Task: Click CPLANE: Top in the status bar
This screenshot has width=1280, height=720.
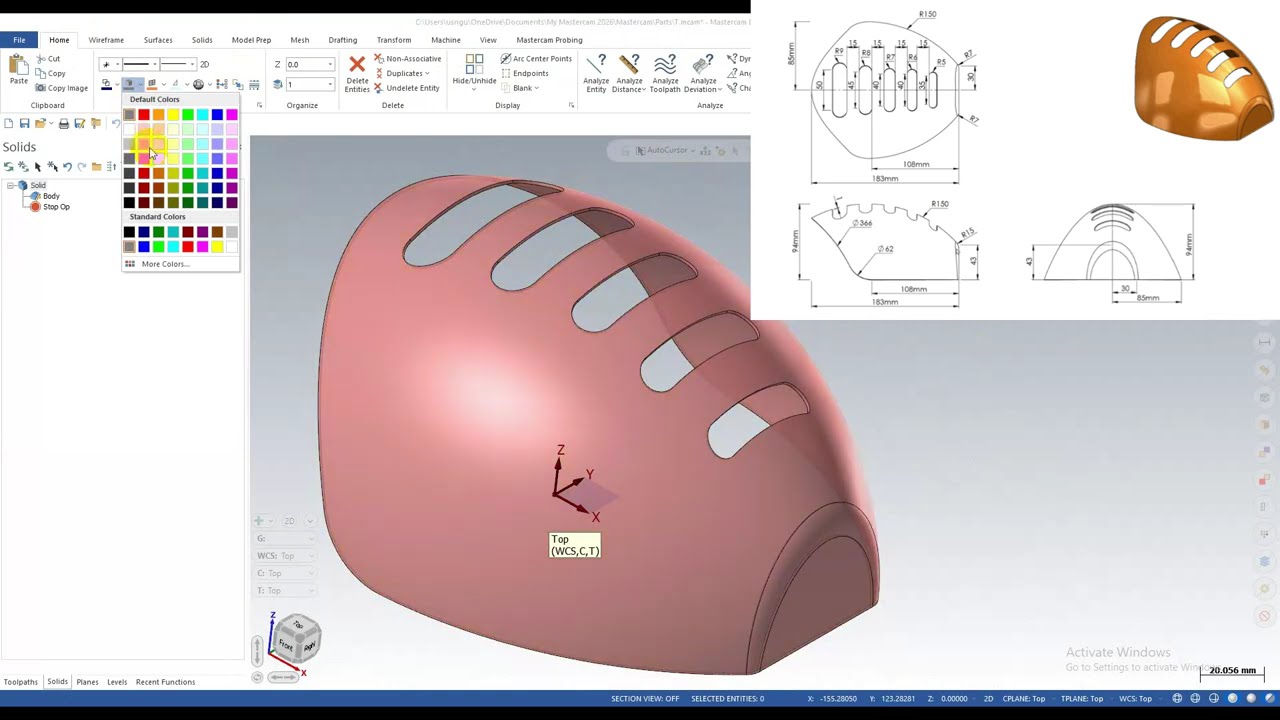Action: click(1024, 698)
